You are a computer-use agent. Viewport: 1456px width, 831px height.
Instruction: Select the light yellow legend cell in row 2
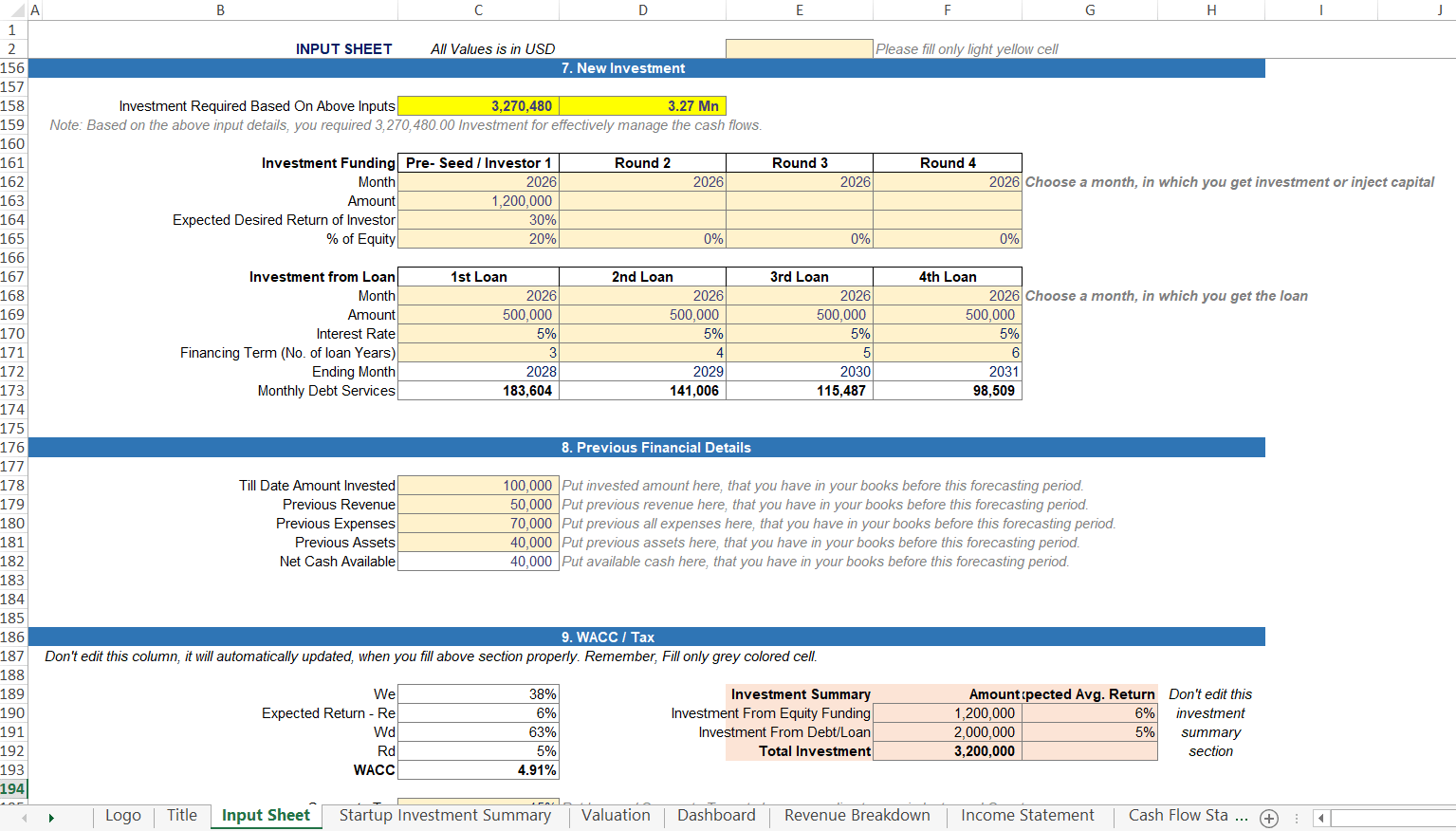(799, 48)
